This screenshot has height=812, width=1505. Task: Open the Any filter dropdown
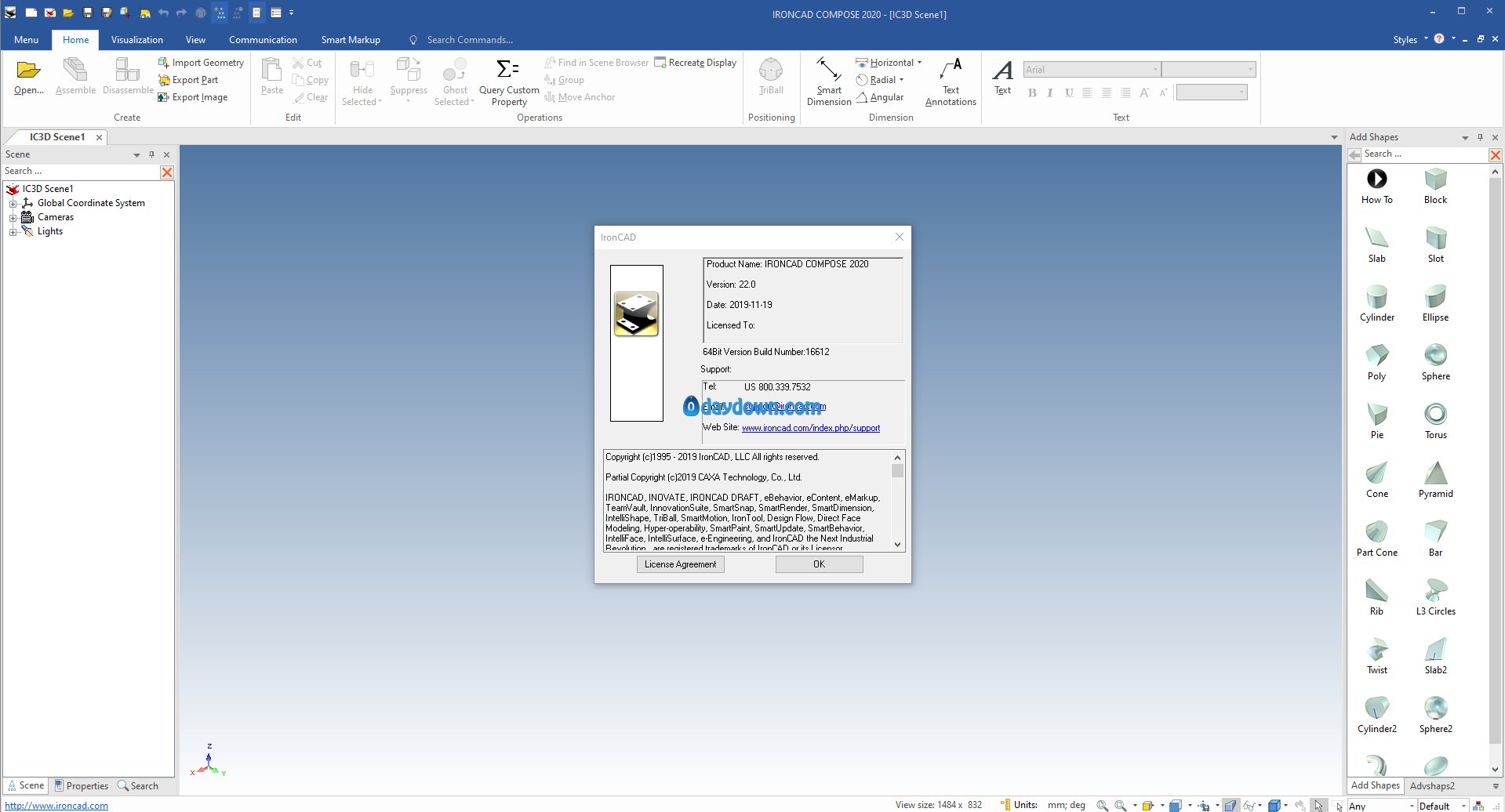click(x=1412, y=806)
